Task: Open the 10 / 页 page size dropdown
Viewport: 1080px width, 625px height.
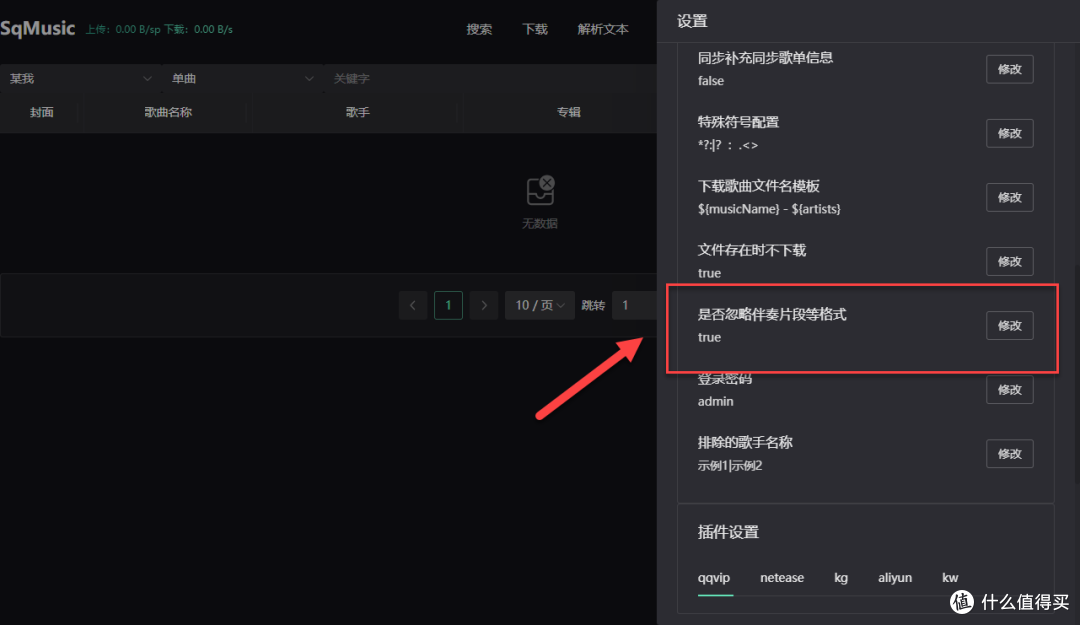Action: click(x=539, y=305)
